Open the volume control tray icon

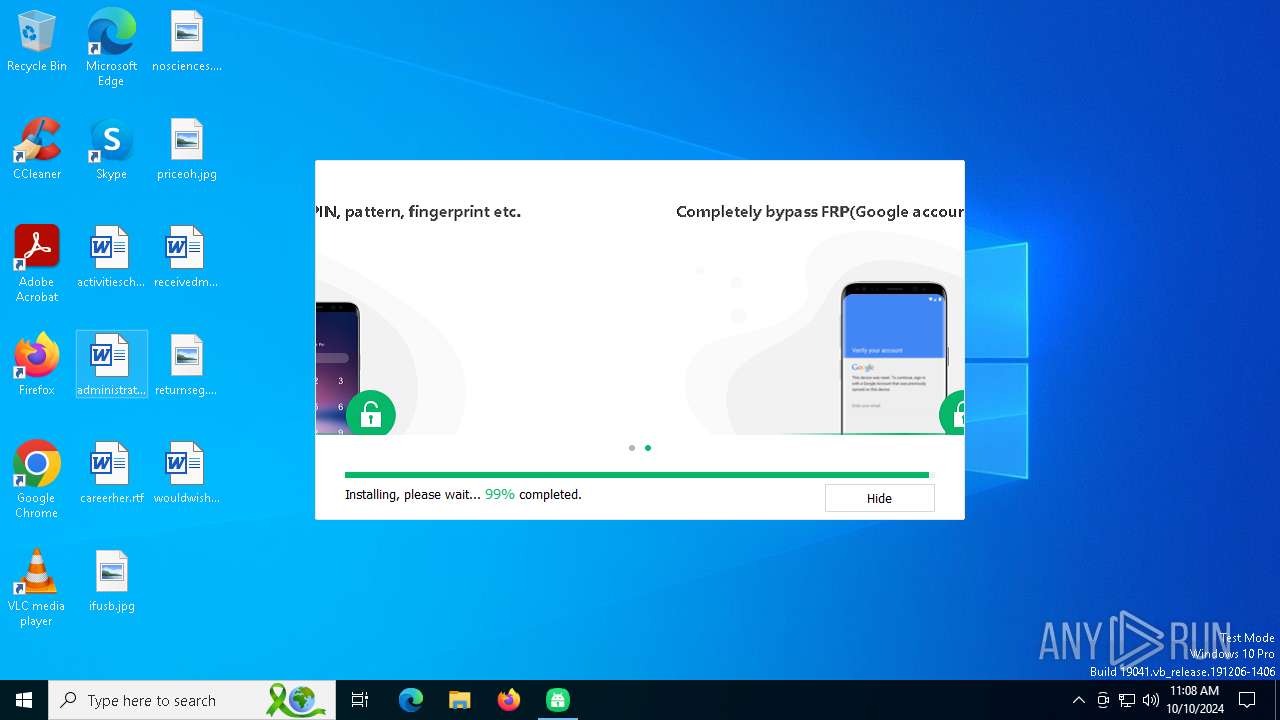pos(1151,700)
